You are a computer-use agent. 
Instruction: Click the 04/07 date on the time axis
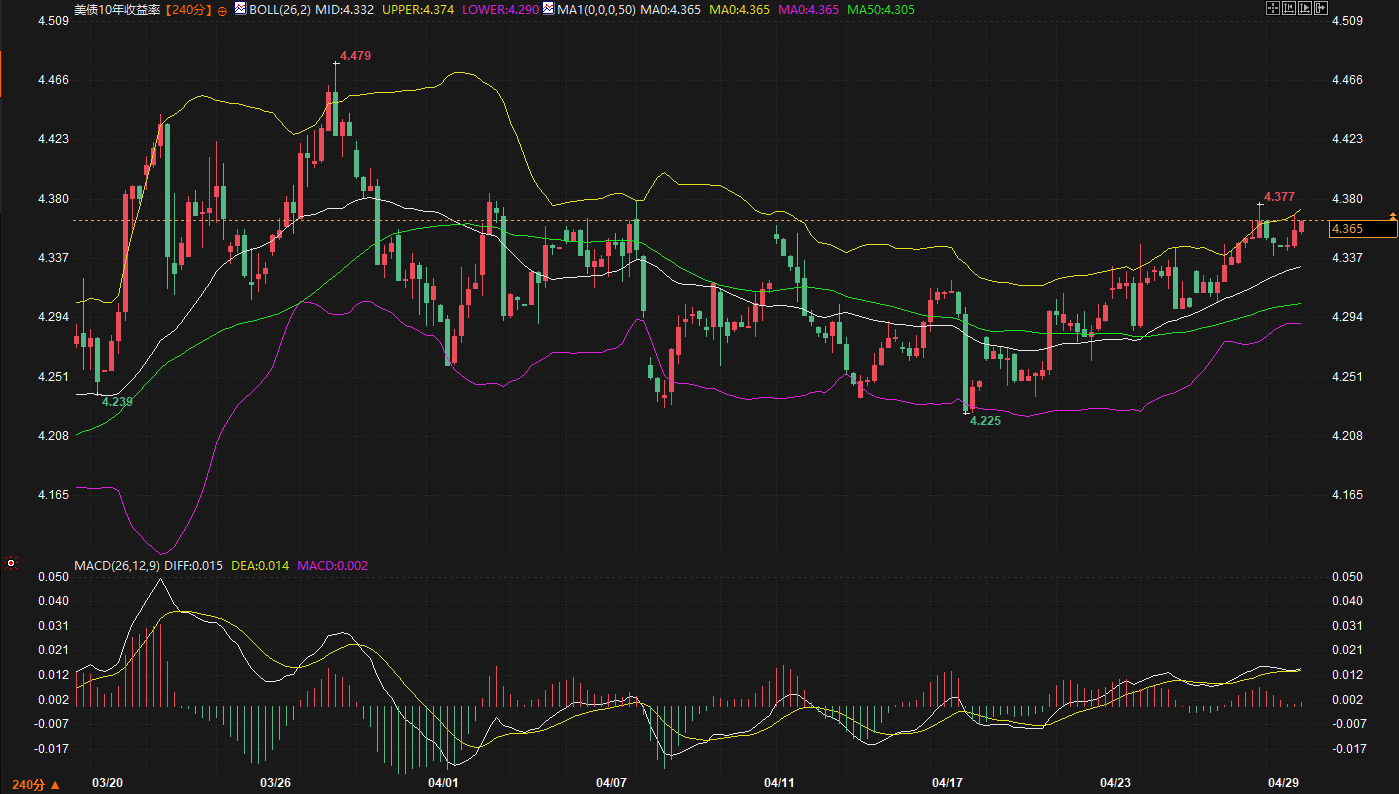point(611,782)
